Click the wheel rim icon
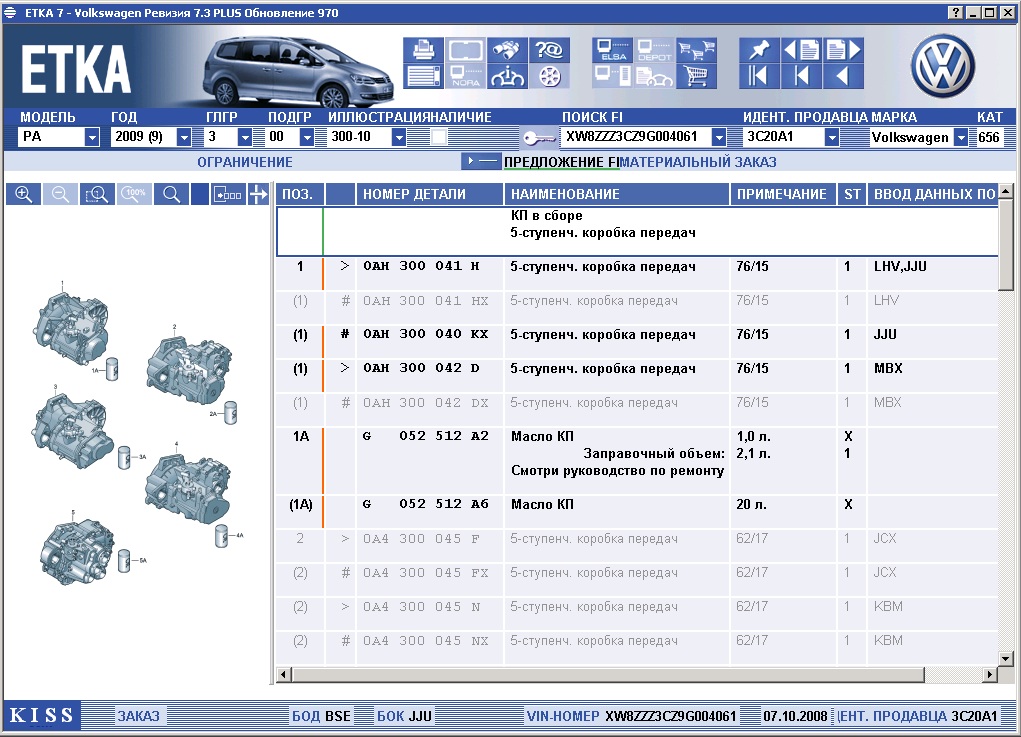The image size is (1021, 737). tap(550, 76)
